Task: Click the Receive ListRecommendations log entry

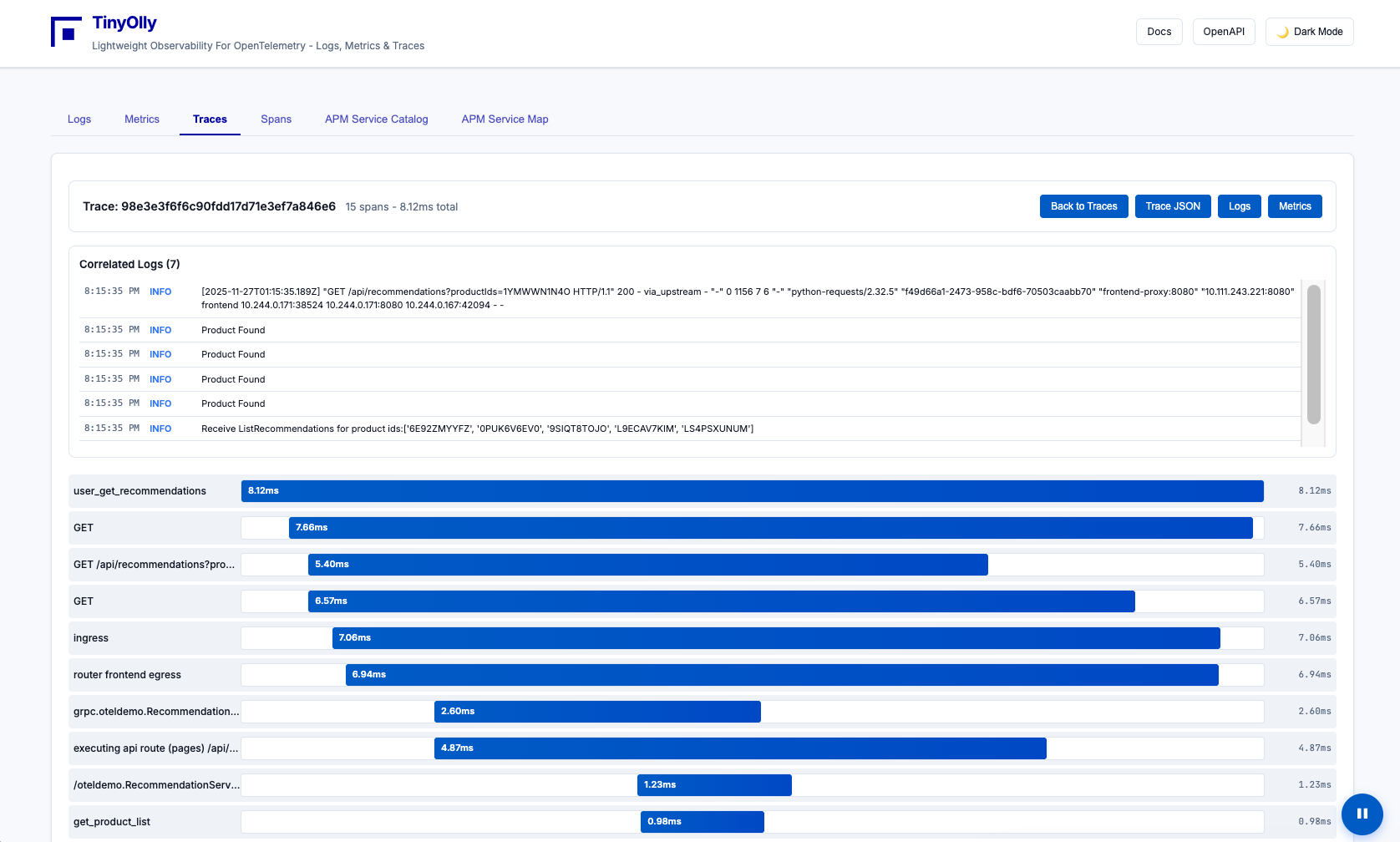Action: 476,429
